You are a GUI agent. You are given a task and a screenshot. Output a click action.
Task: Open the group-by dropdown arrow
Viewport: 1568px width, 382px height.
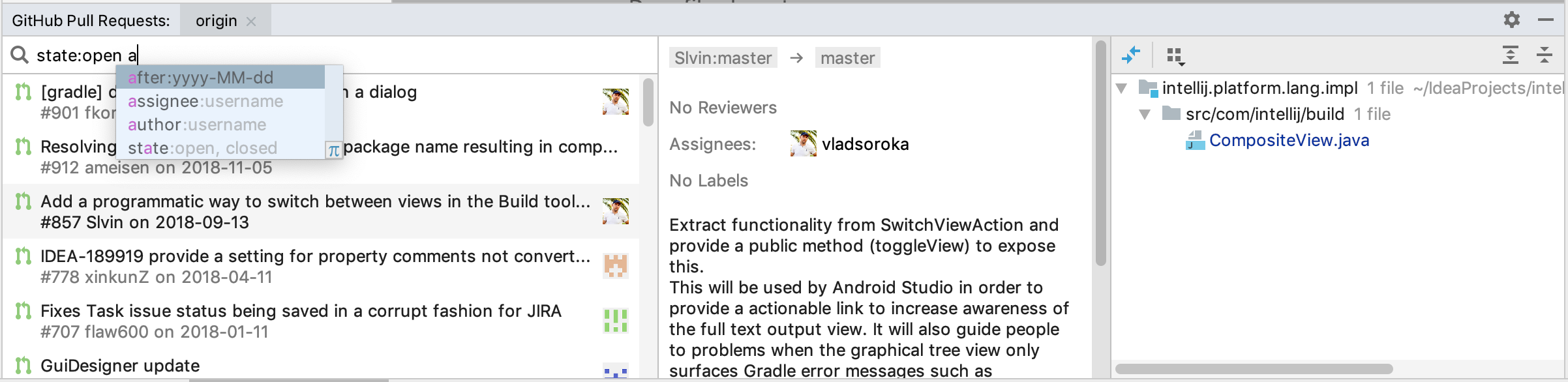click(x=1181, y=63)
